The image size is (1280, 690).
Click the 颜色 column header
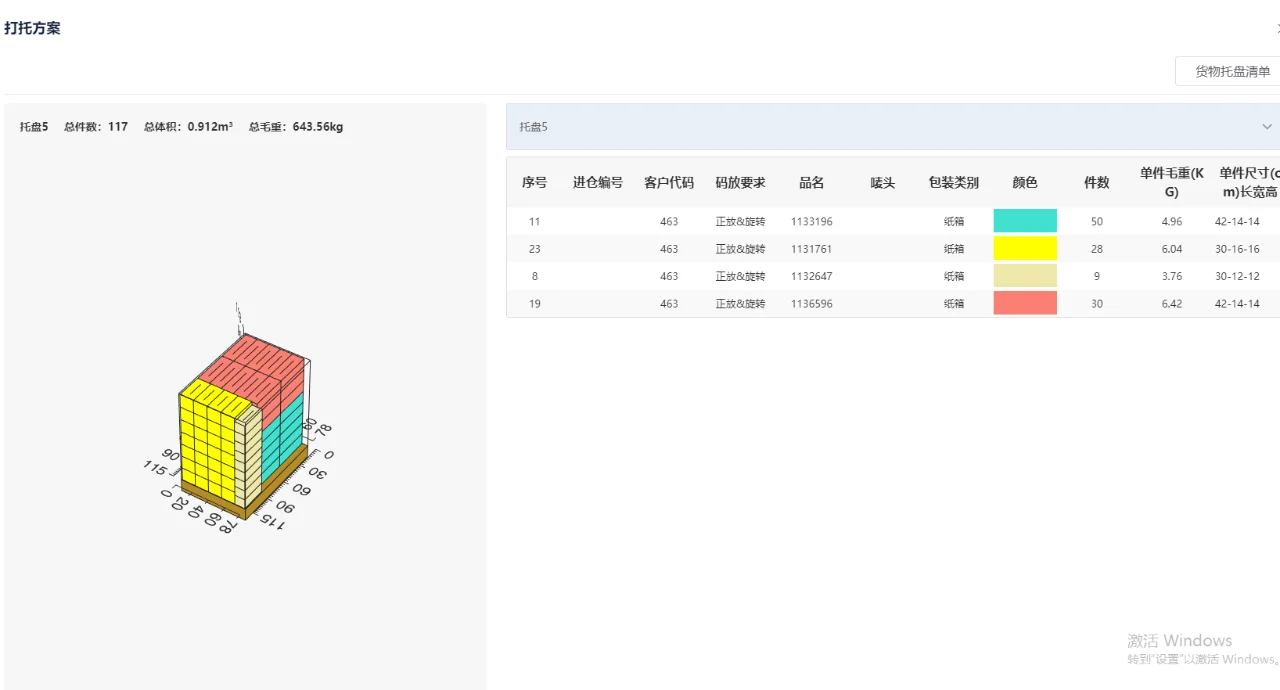1025,183
